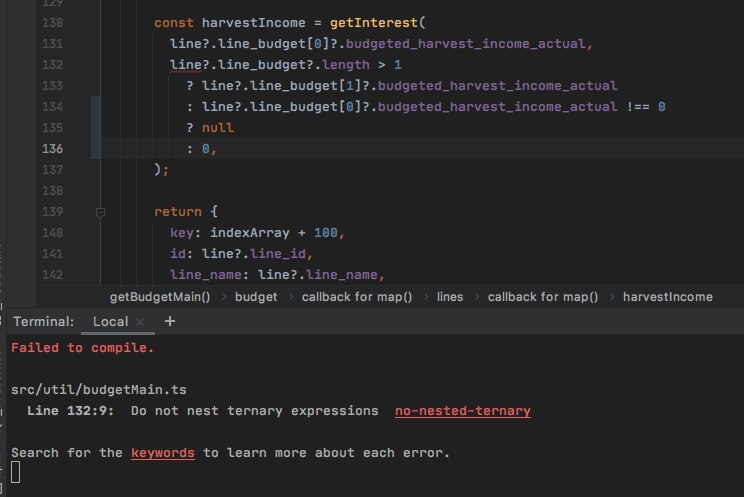
Task: Select the harvestIncome breadcrumb
Action: tap(668, 297)
